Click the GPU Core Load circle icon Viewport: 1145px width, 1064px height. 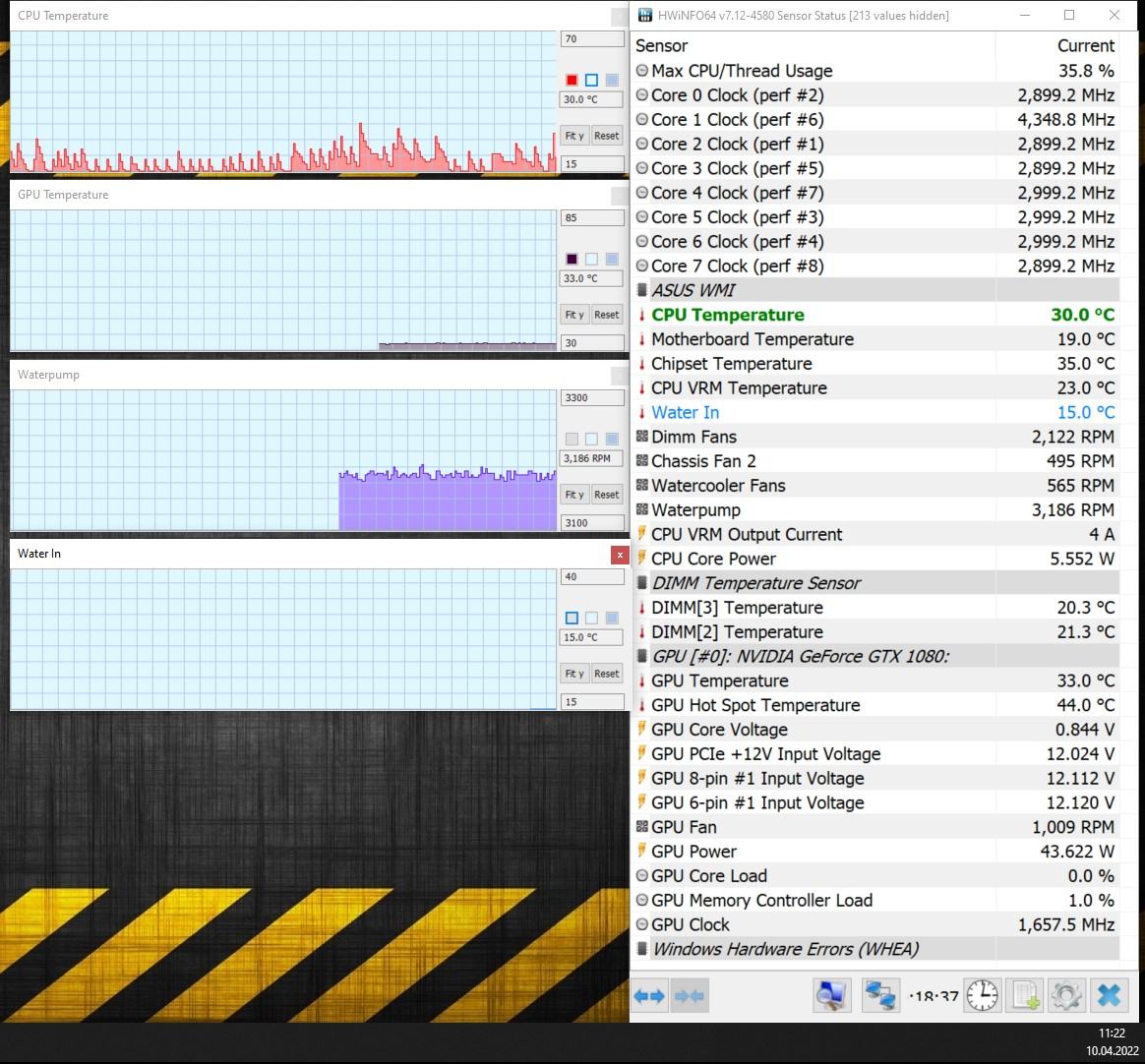(642, 875)
